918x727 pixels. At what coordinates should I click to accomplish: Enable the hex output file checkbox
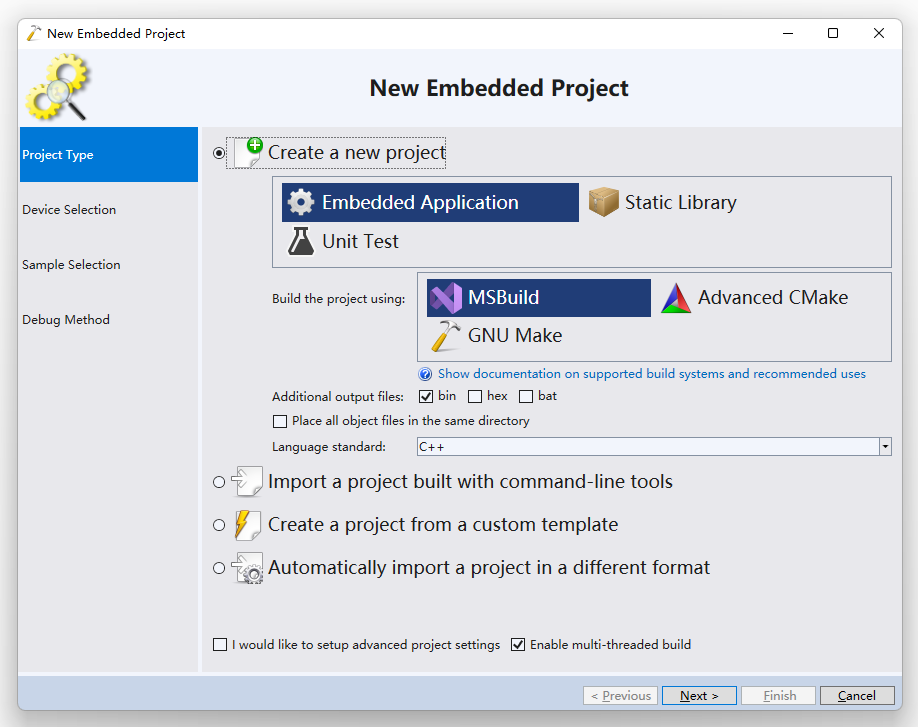tap(475, 397)
